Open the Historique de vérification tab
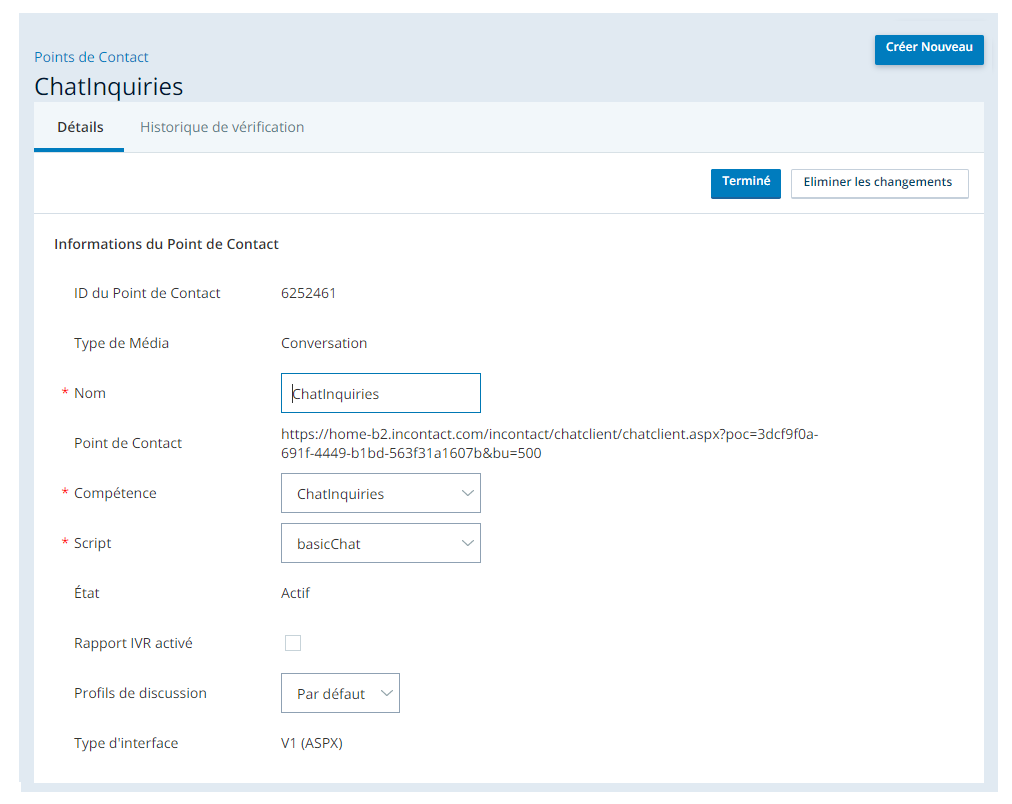The width and height of the screenshot is (1012, 804). (222, 127)
